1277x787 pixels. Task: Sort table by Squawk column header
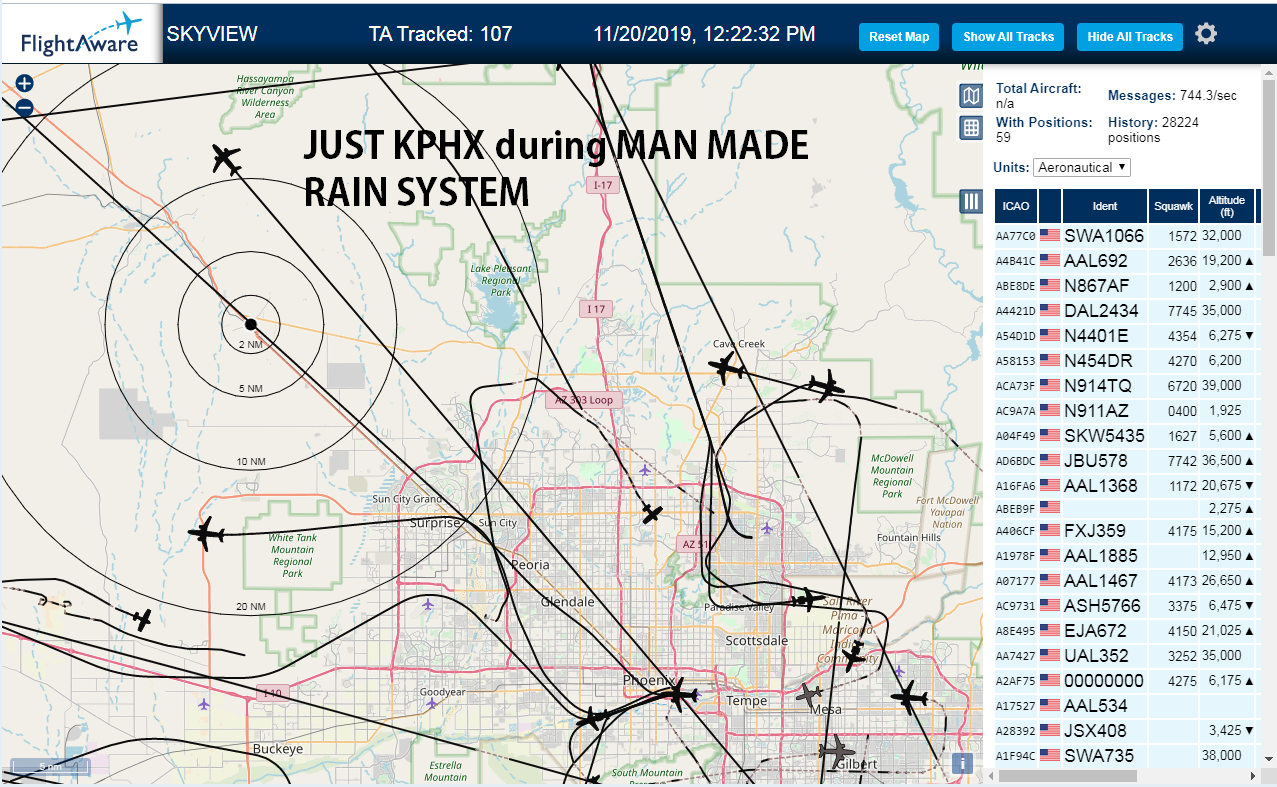point(1173,206)
